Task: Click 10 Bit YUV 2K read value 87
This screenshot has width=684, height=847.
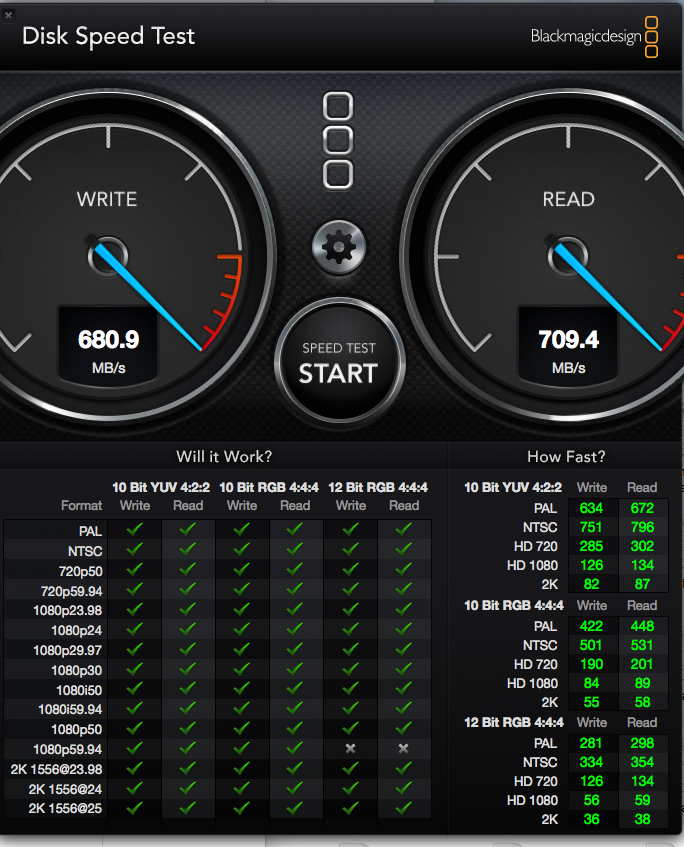Action: tap(642, 584)
